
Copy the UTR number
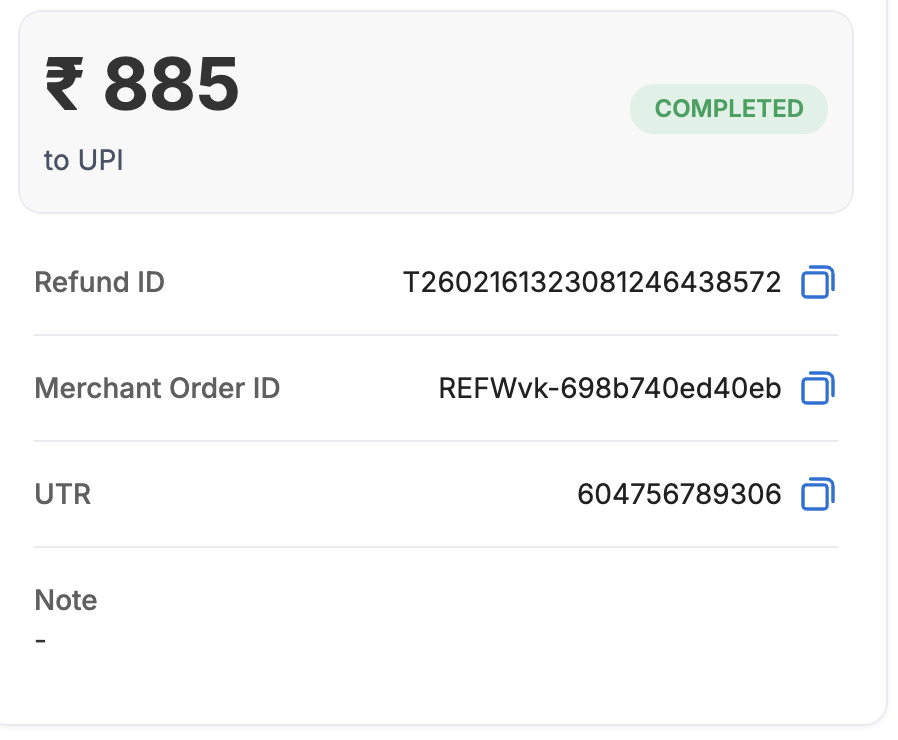coord(817,494)
